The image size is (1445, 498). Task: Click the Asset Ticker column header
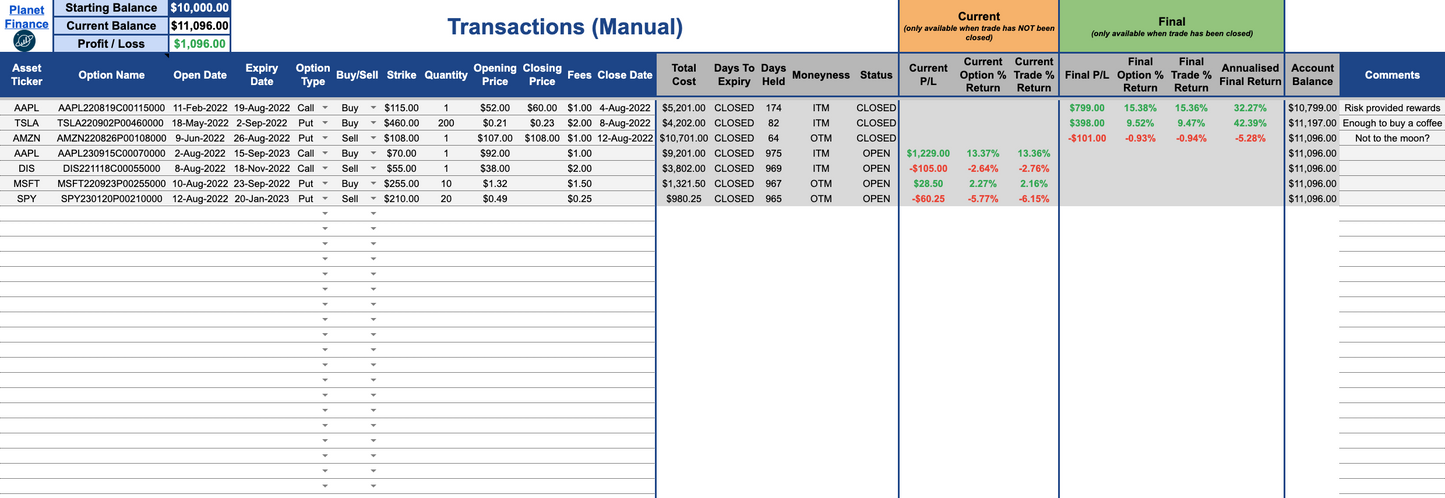pos(27,75)
